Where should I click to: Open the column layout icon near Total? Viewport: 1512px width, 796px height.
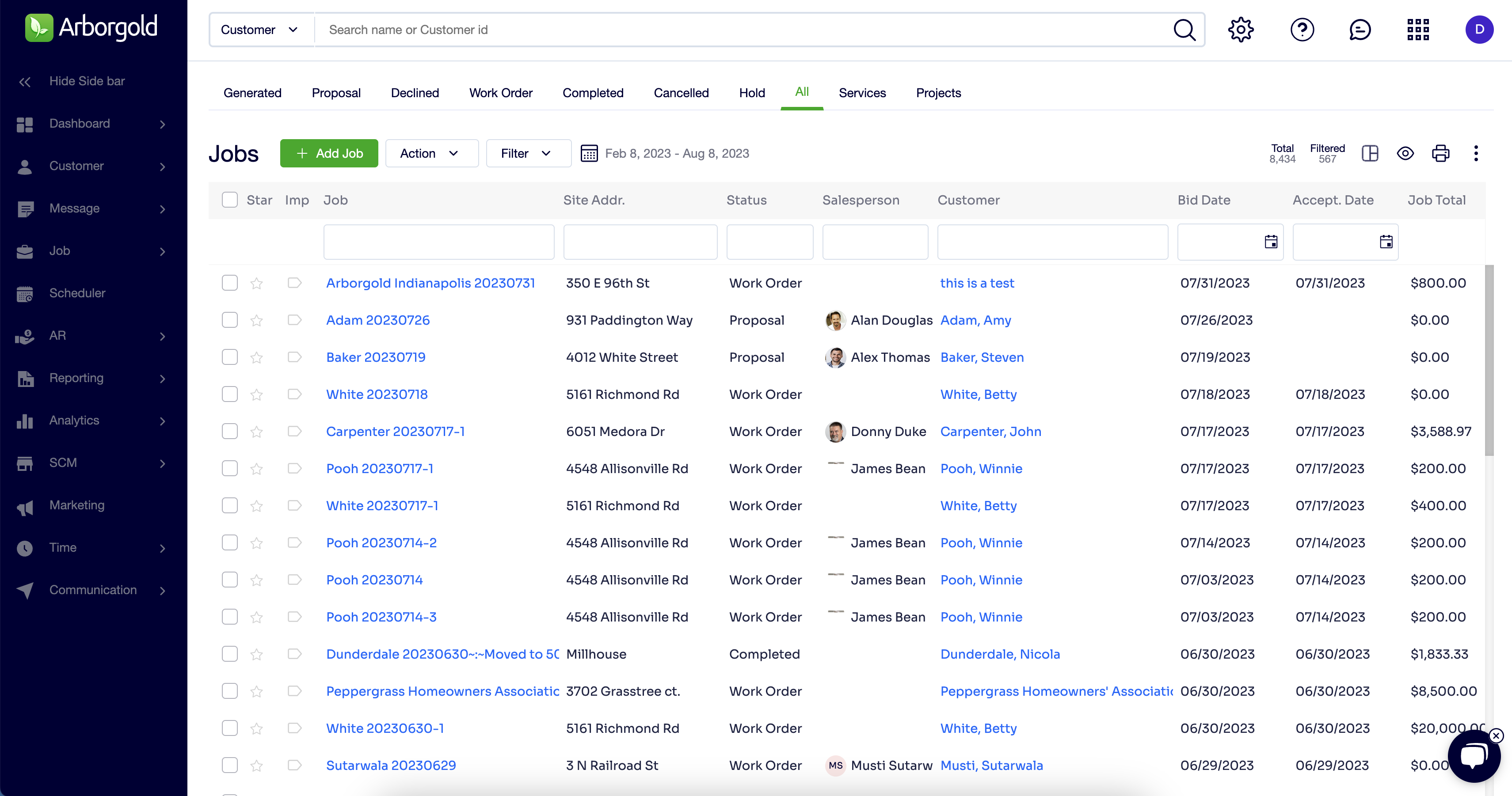pyautogui.click(x=1370, y=153)
